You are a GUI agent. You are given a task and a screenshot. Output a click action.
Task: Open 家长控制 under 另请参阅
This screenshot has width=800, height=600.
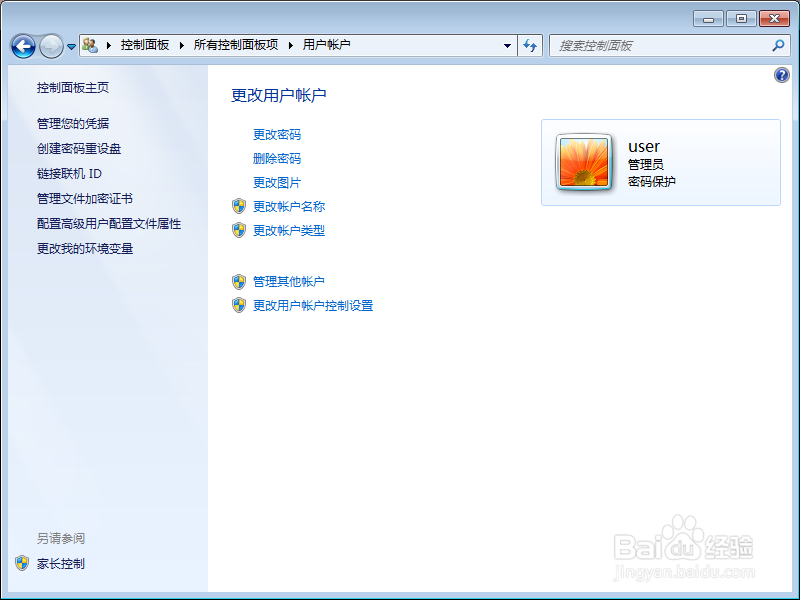(61, 564)
